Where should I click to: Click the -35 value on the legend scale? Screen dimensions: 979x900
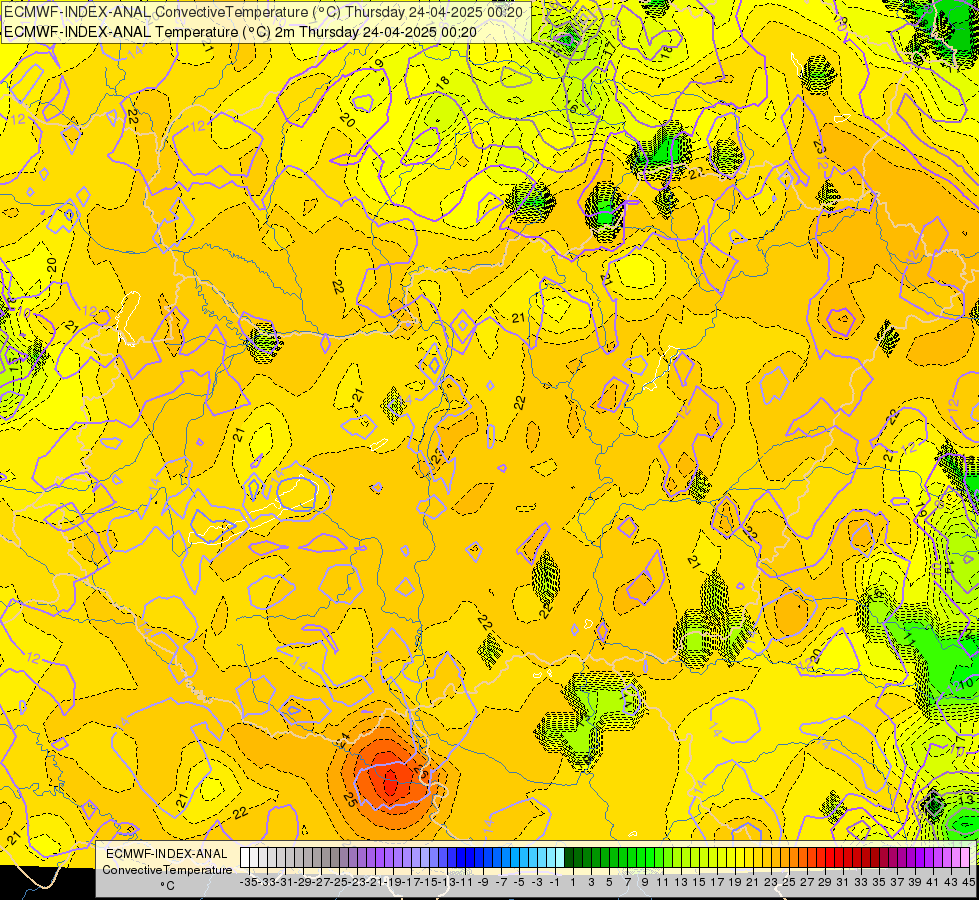coord(249,882)
